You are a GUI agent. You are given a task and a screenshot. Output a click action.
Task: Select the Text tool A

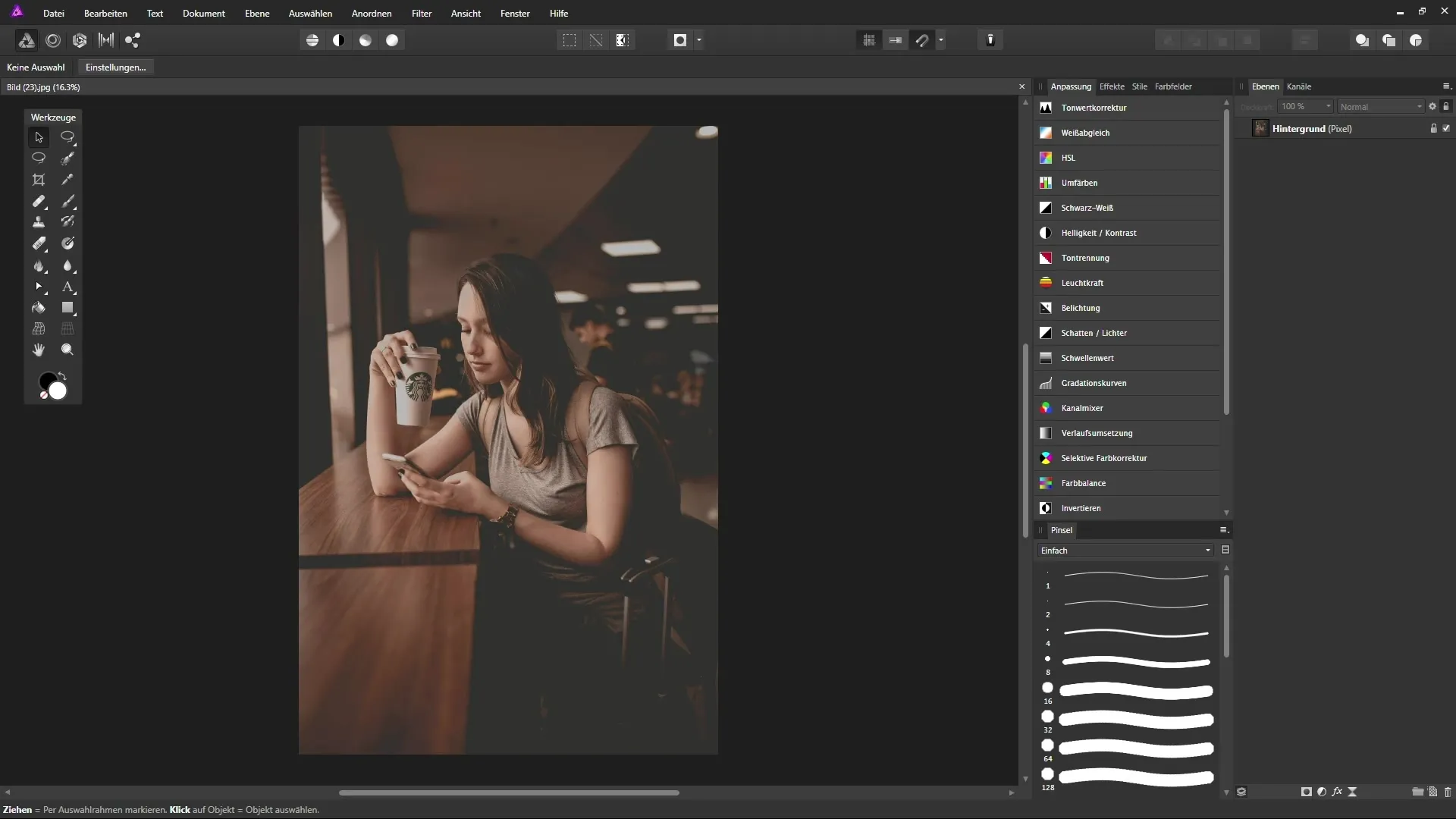click(x=67, y=287)
